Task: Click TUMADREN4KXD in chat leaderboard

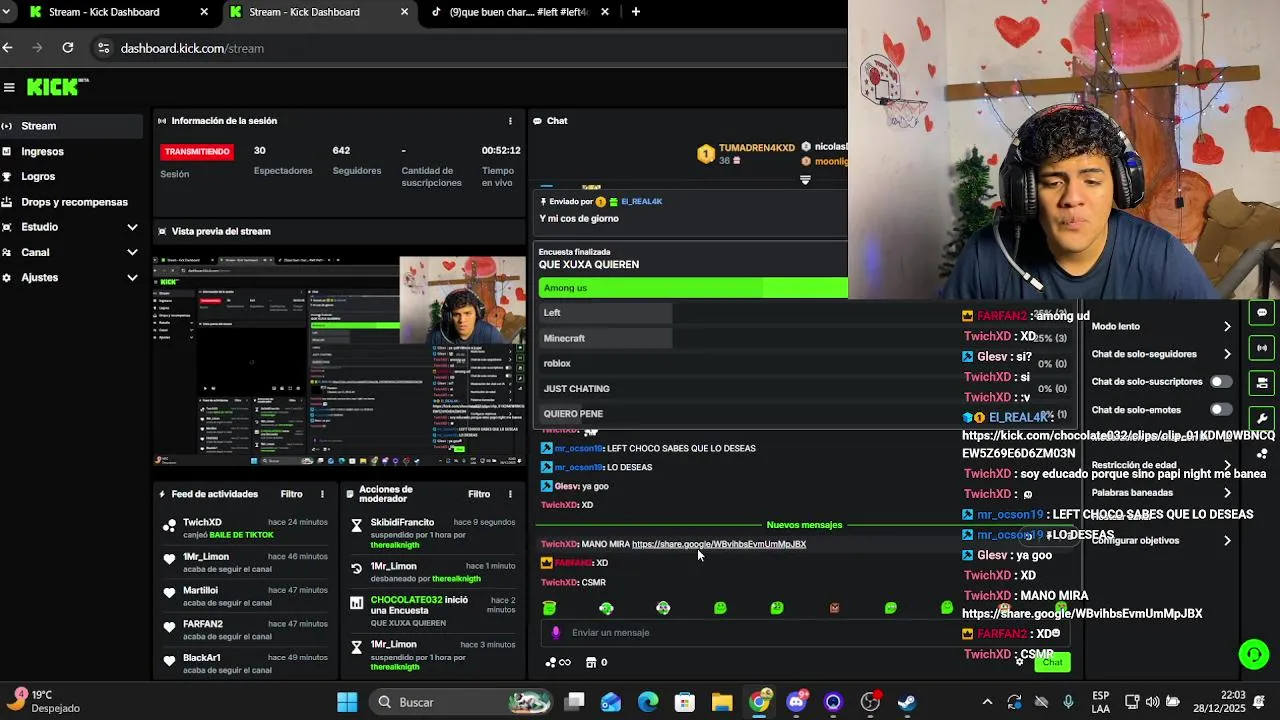Action: pyautogui.click(x=756, y=147)
